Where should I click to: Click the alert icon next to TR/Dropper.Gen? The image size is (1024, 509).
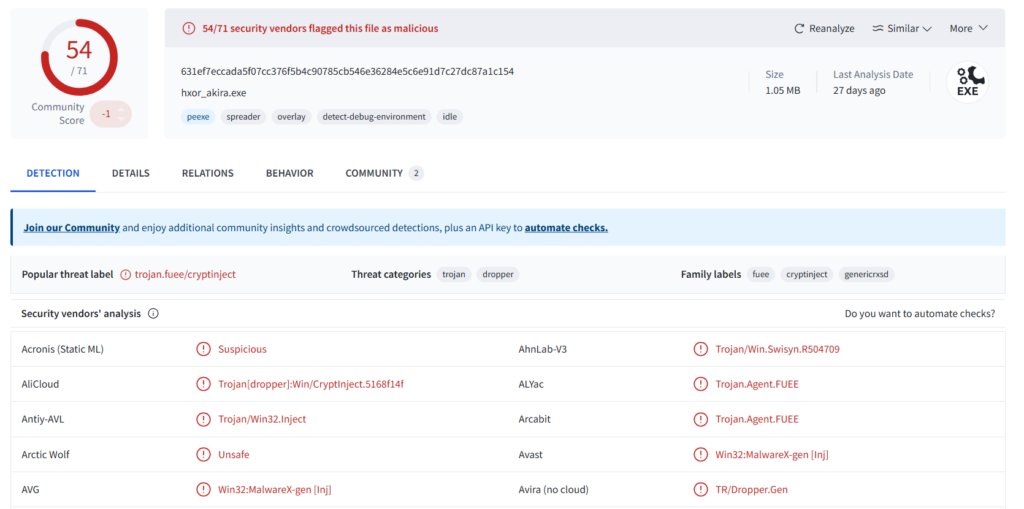(700, 490)
